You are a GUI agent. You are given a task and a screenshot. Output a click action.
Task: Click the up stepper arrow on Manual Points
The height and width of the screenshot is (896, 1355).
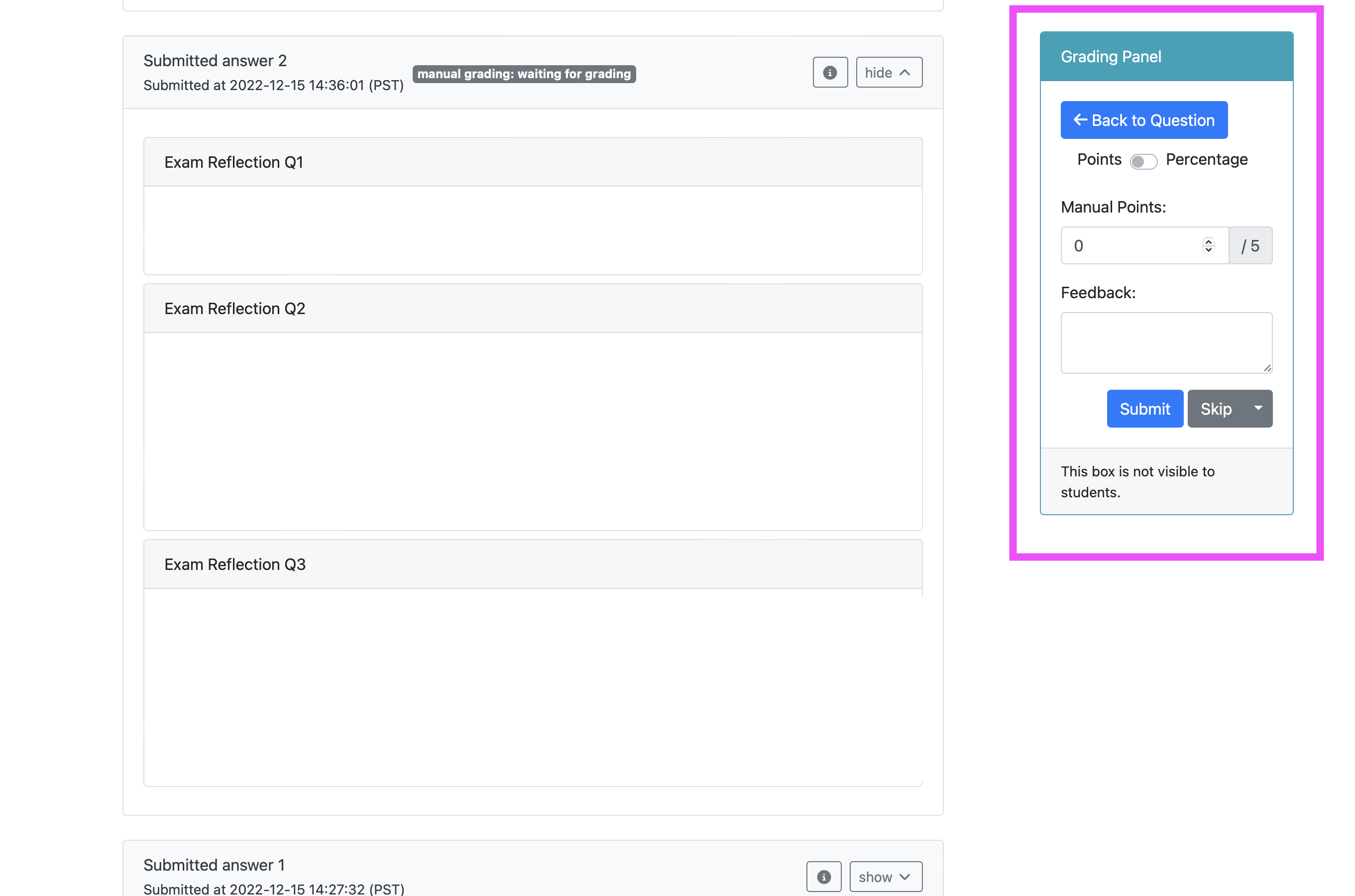point(1208,242)
